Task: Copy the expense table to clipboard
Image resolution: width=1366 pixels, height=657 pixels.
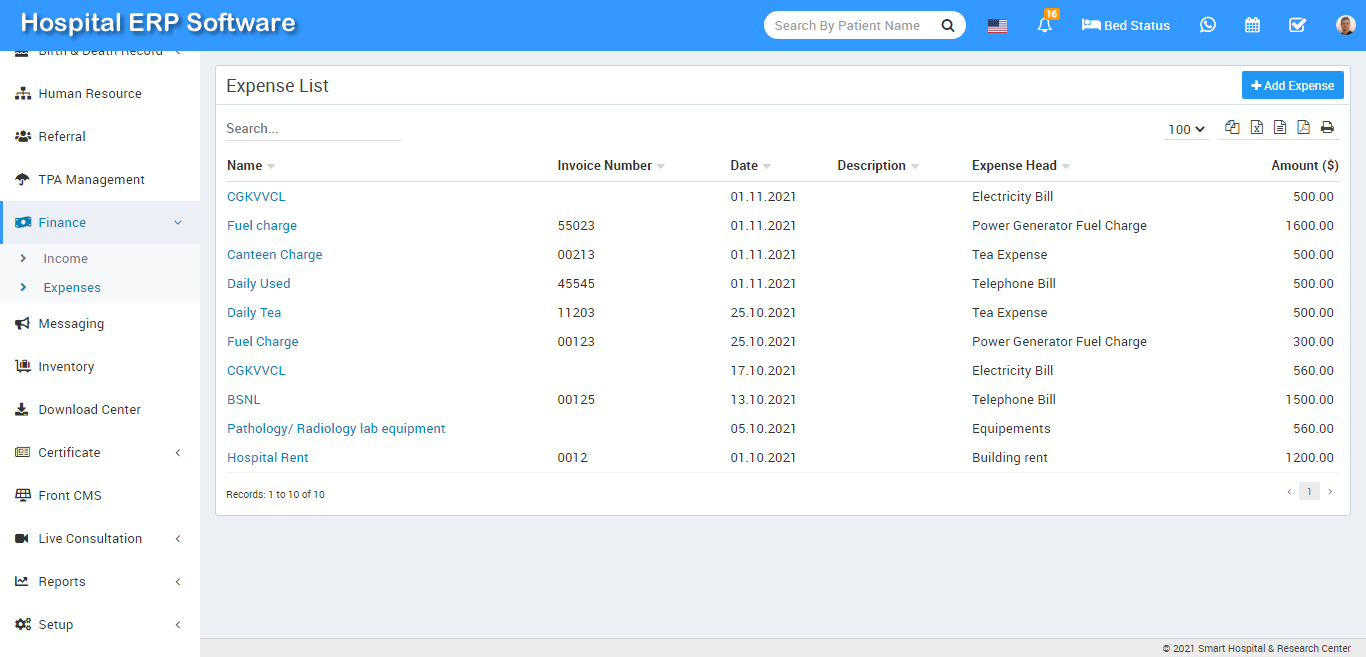Action: (1232, 127)
